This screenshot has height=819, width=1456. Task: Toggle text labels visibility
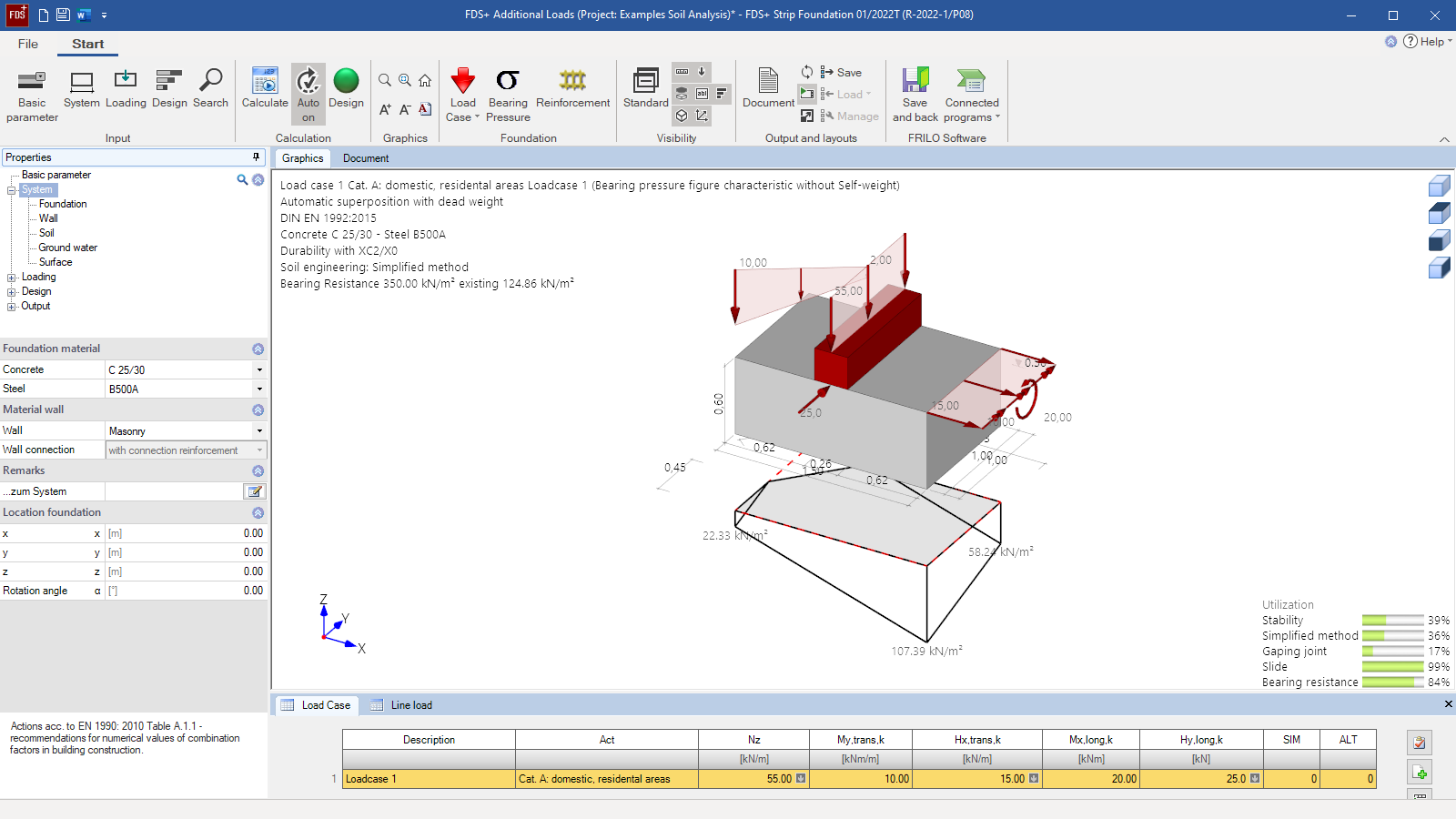702,94
